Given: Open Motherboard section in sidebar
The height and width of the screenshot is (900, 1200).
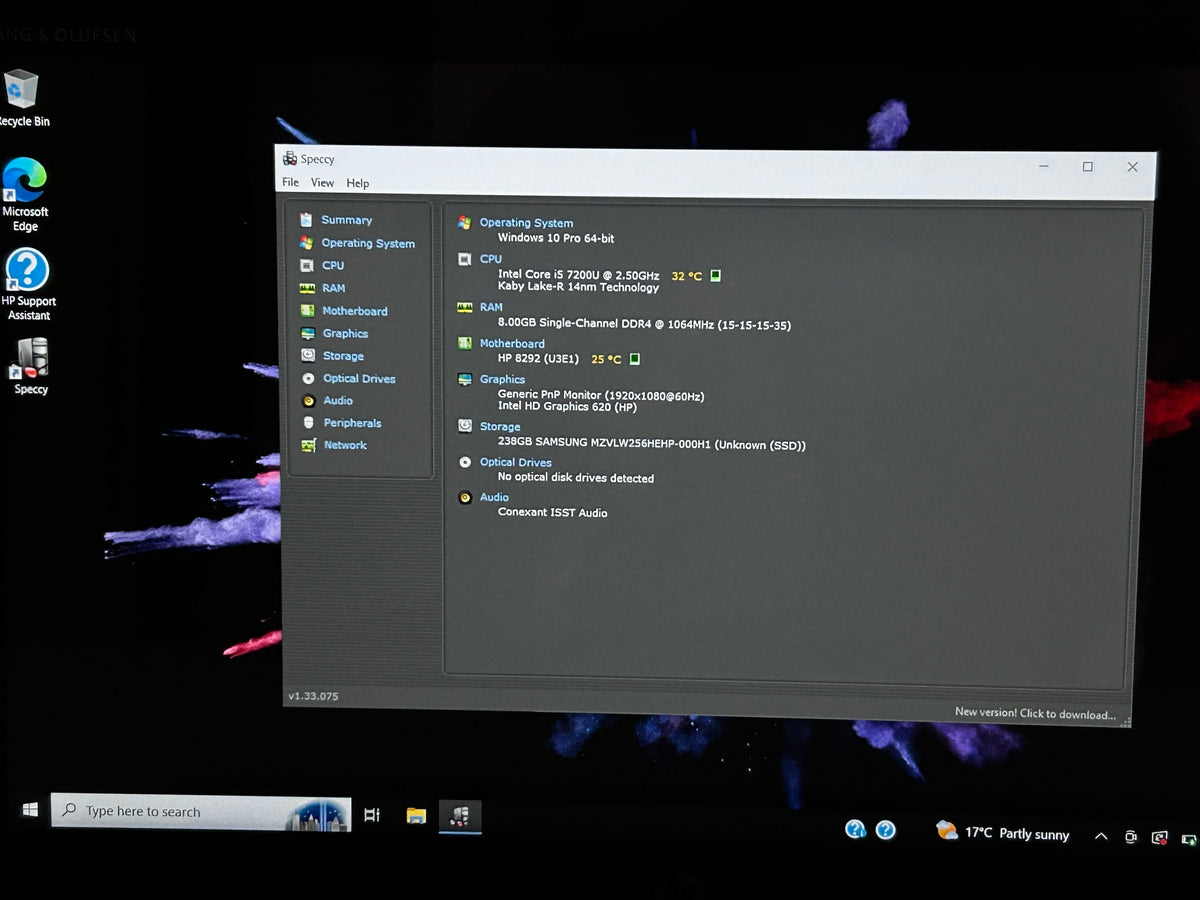Looking at the screenshot, I should point(355,311).
